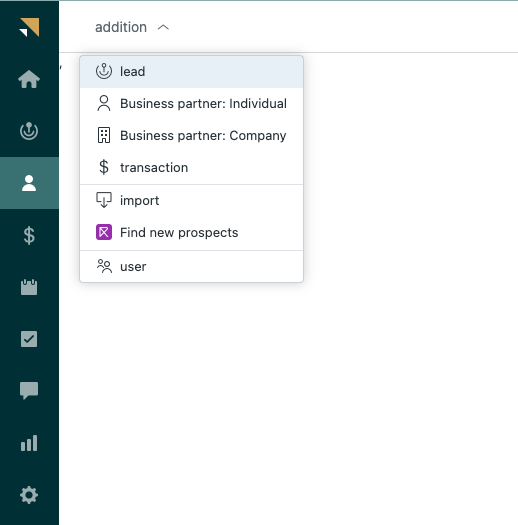Select import from the menu
Screen dimensions: 518x525
192,201
